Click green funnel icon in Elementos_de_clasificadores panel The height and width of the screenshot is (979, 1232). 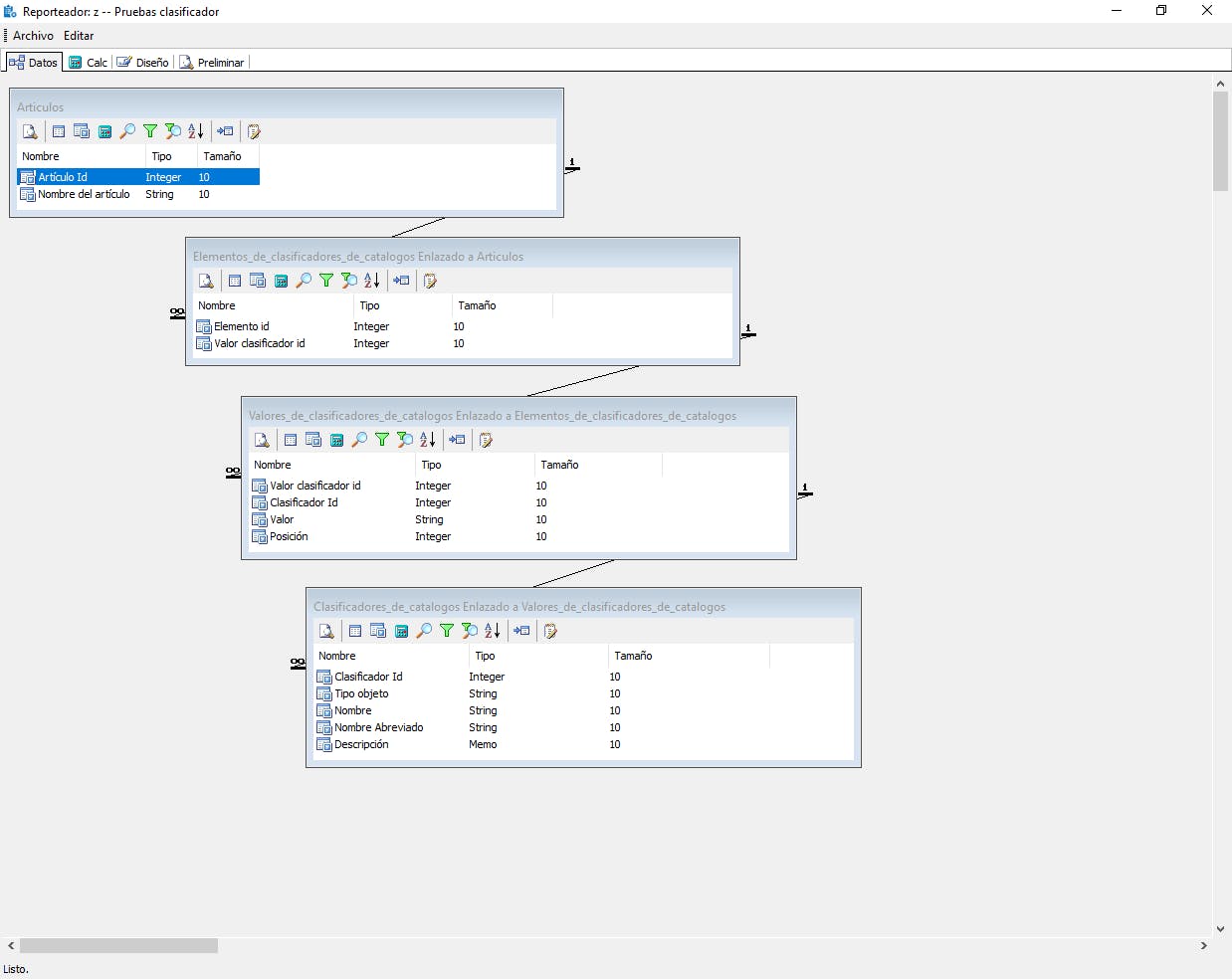tap(326, 281)
